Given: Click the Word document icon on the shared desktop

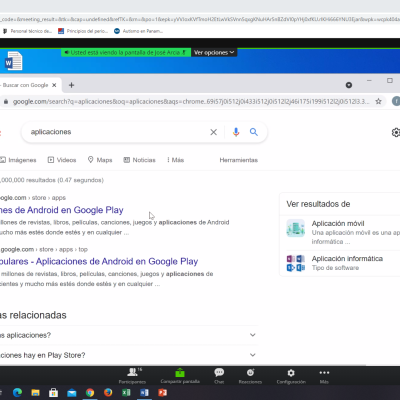Looking at the screenshot, I should click(14, 61).
